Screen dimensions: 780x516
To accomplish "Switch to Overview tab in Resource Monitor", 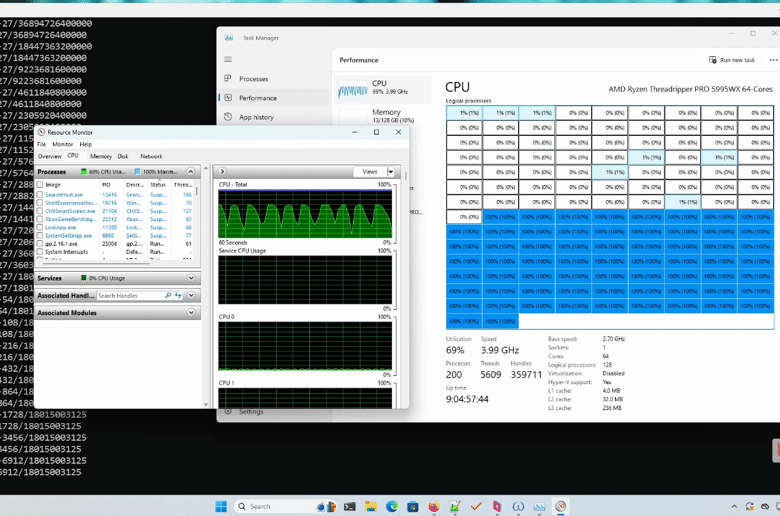I will [50, 156].
